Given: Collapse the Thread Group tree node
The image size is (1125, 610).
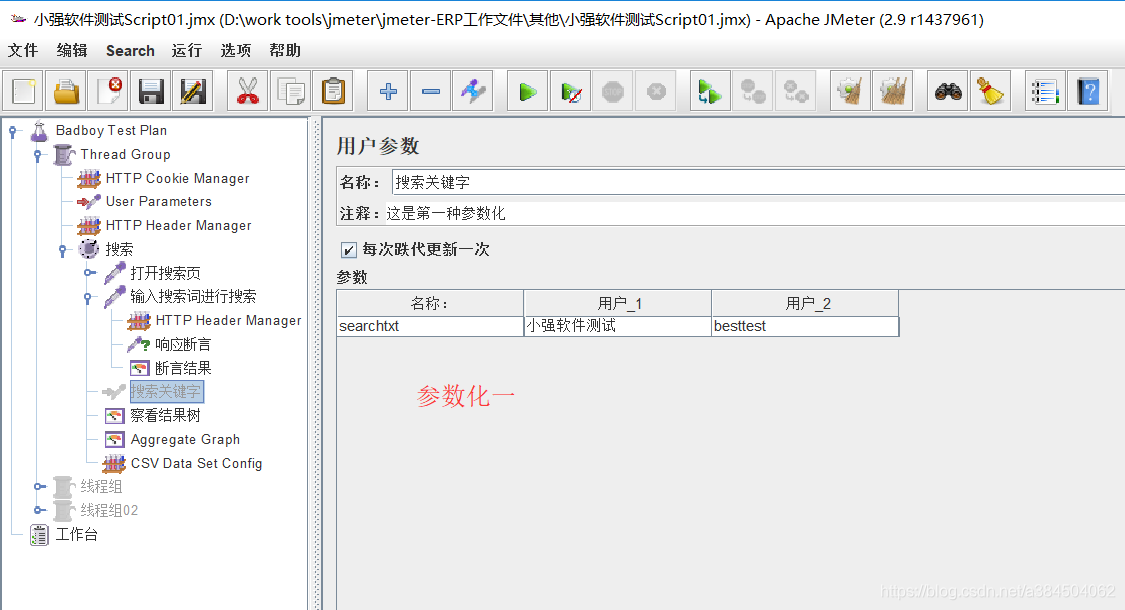Looking at the screenshot, I should (x=37, y=155).
